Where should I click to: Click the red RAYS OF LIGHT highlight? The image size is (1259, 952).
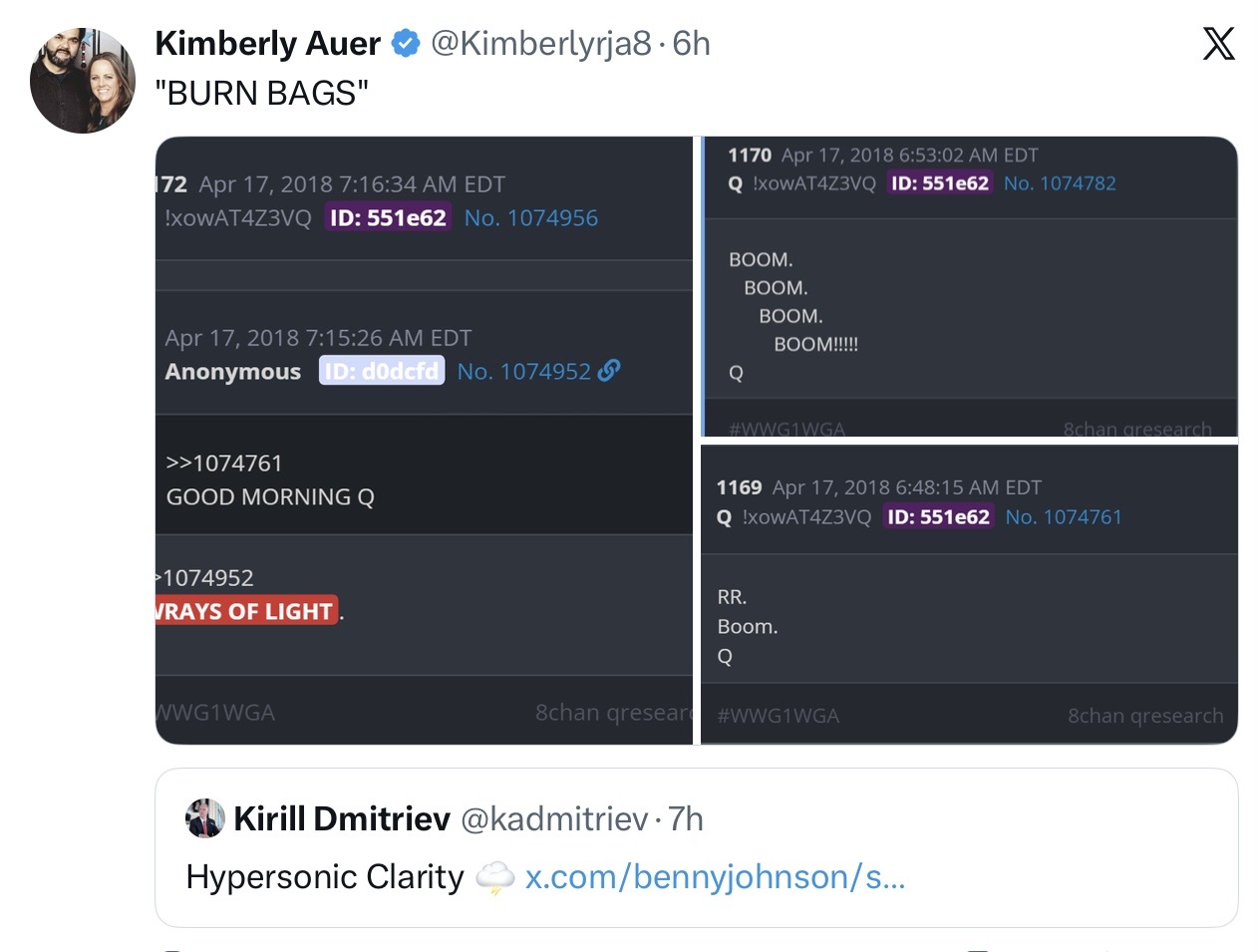pos(246,611)
